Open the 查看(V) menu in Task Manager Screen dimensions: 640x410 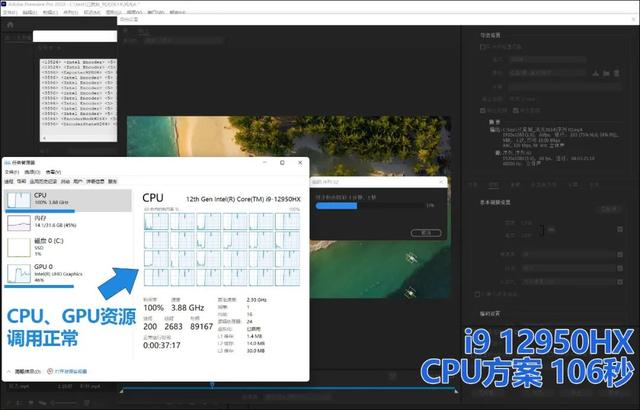coord(53,172)
